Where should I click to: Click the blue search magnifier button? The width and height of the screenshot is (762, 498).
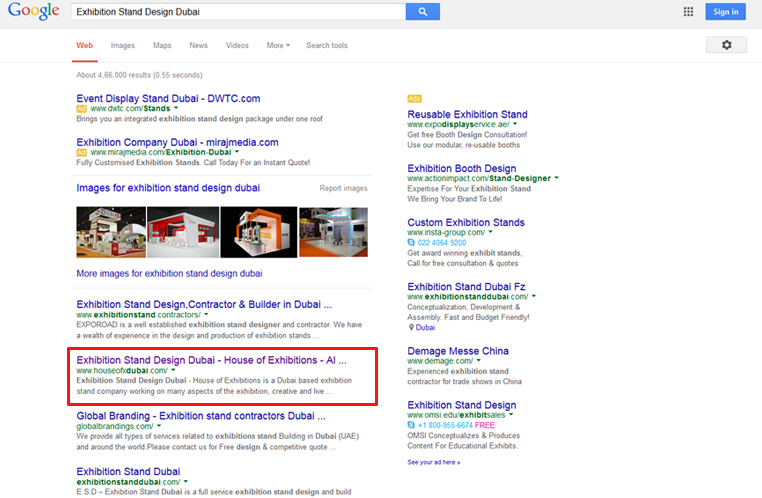pyautogui.click(x=422, y=12)
